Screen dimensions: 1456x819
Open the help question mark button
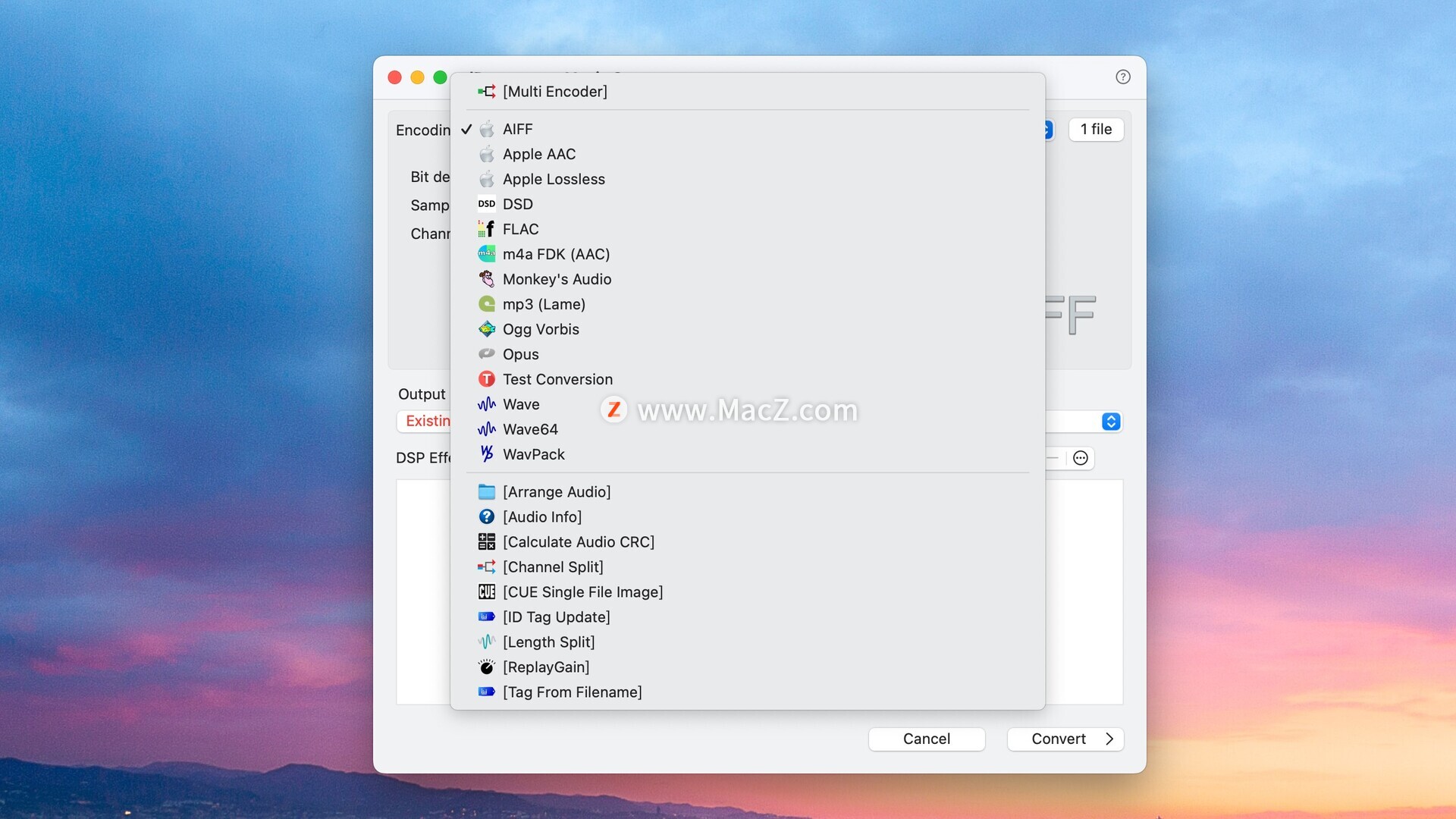pos(1123,77)
